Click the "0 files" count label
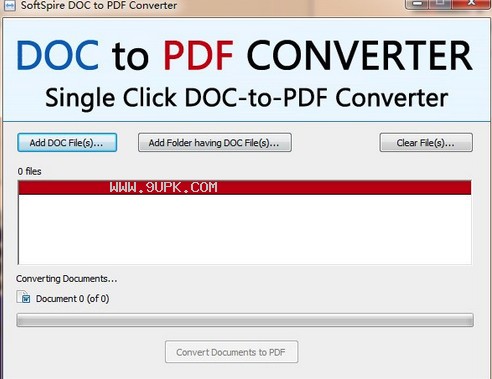 30,171
